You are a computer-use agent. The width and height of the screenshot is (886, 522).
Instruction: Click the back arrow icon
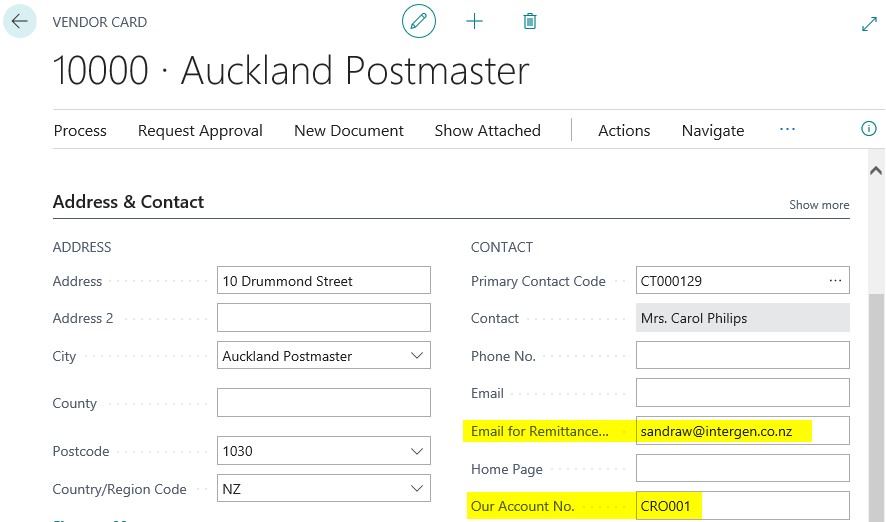pyautogui.click(x=20, y=21)
